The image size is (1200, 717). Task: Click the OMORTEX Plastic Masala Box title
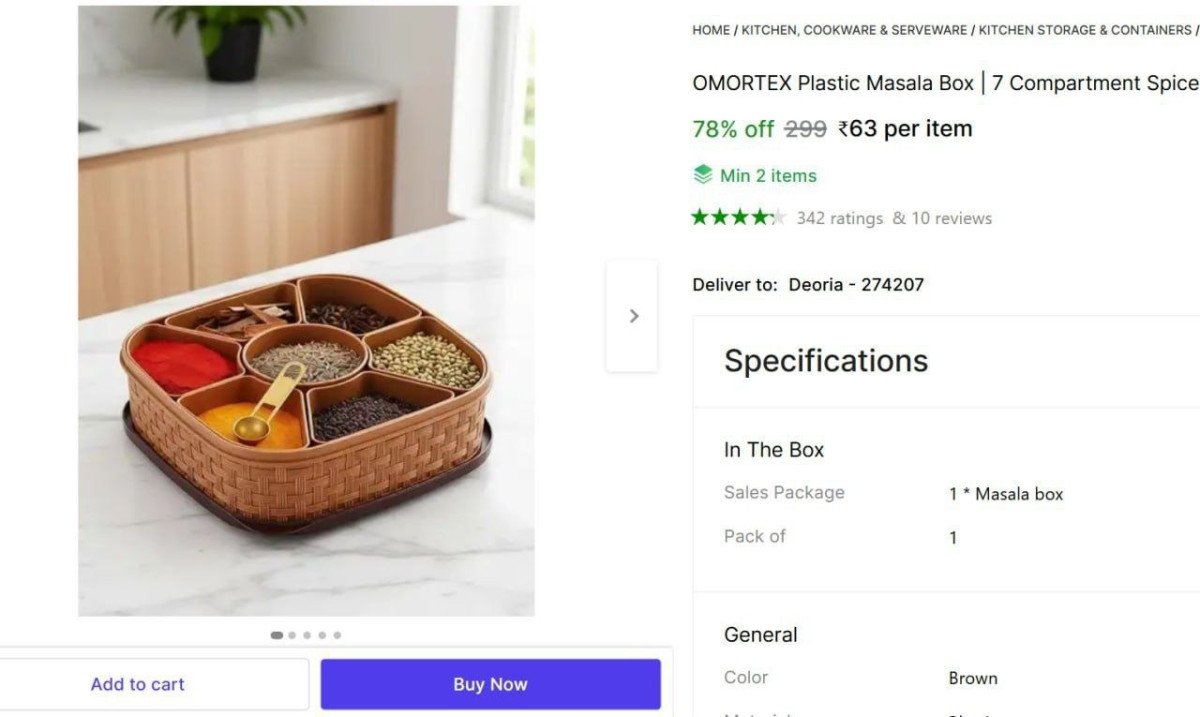coord(944,83)
